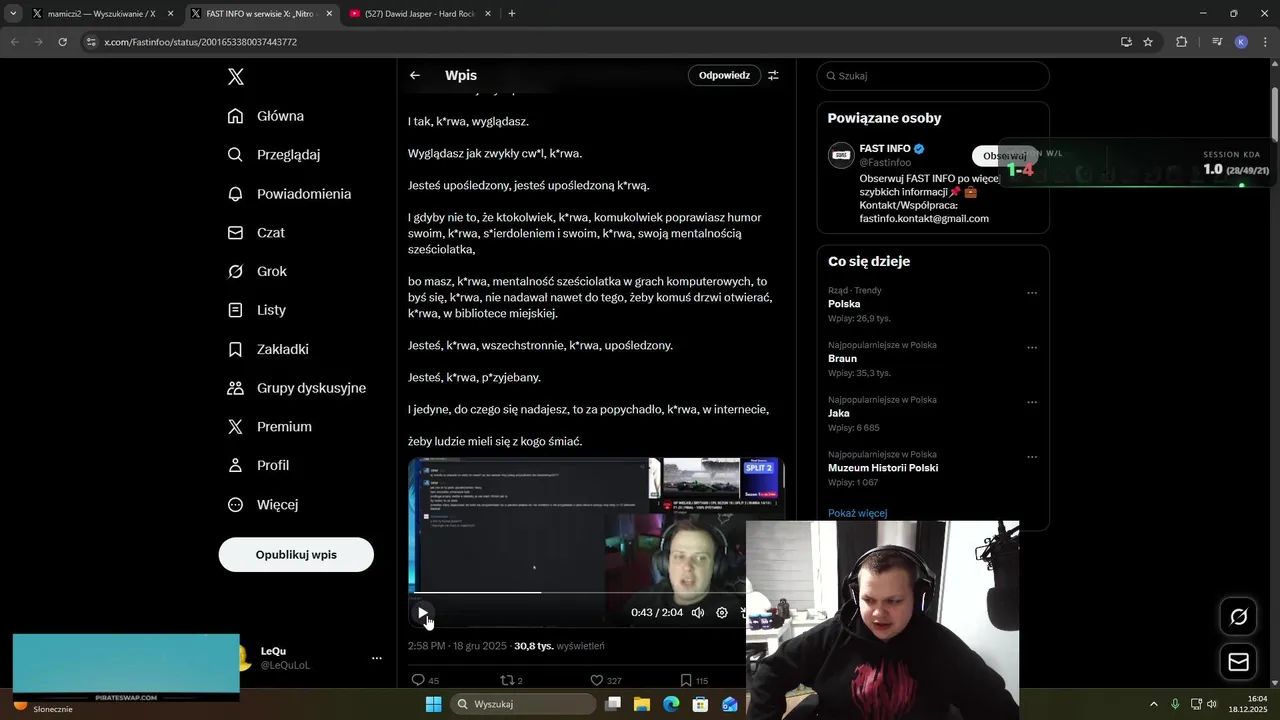Open more options for Jaka trend
This screenshot has height=720, width=1280.
(1032, 402)
